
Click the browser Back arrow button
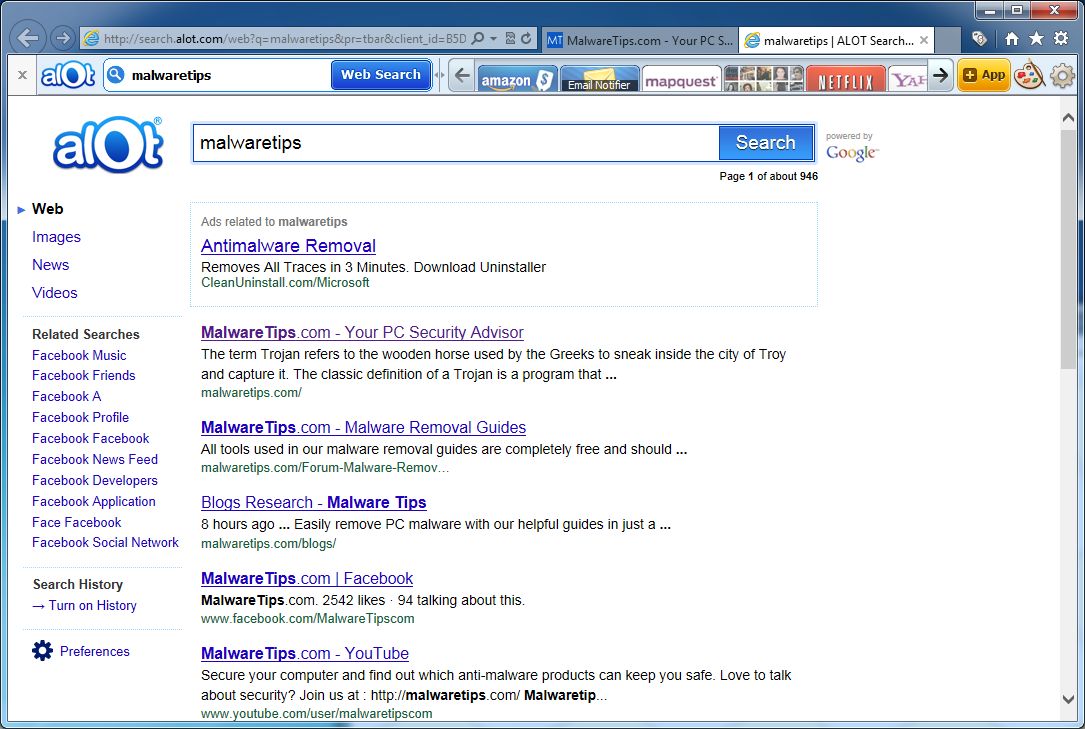pyautogui.click(x=28, y=38)
